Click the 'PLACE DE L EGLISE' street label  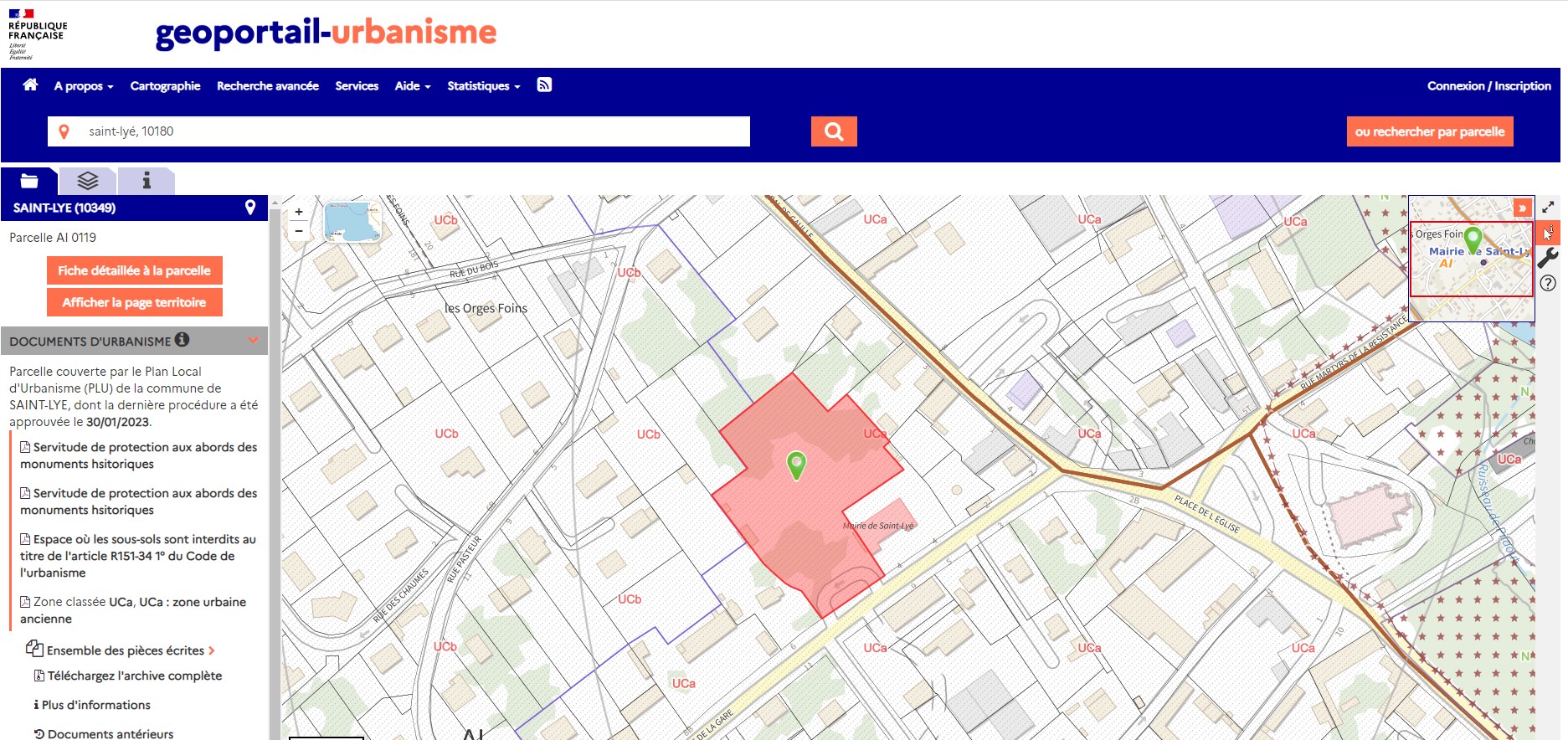[x=1206, y=514]
